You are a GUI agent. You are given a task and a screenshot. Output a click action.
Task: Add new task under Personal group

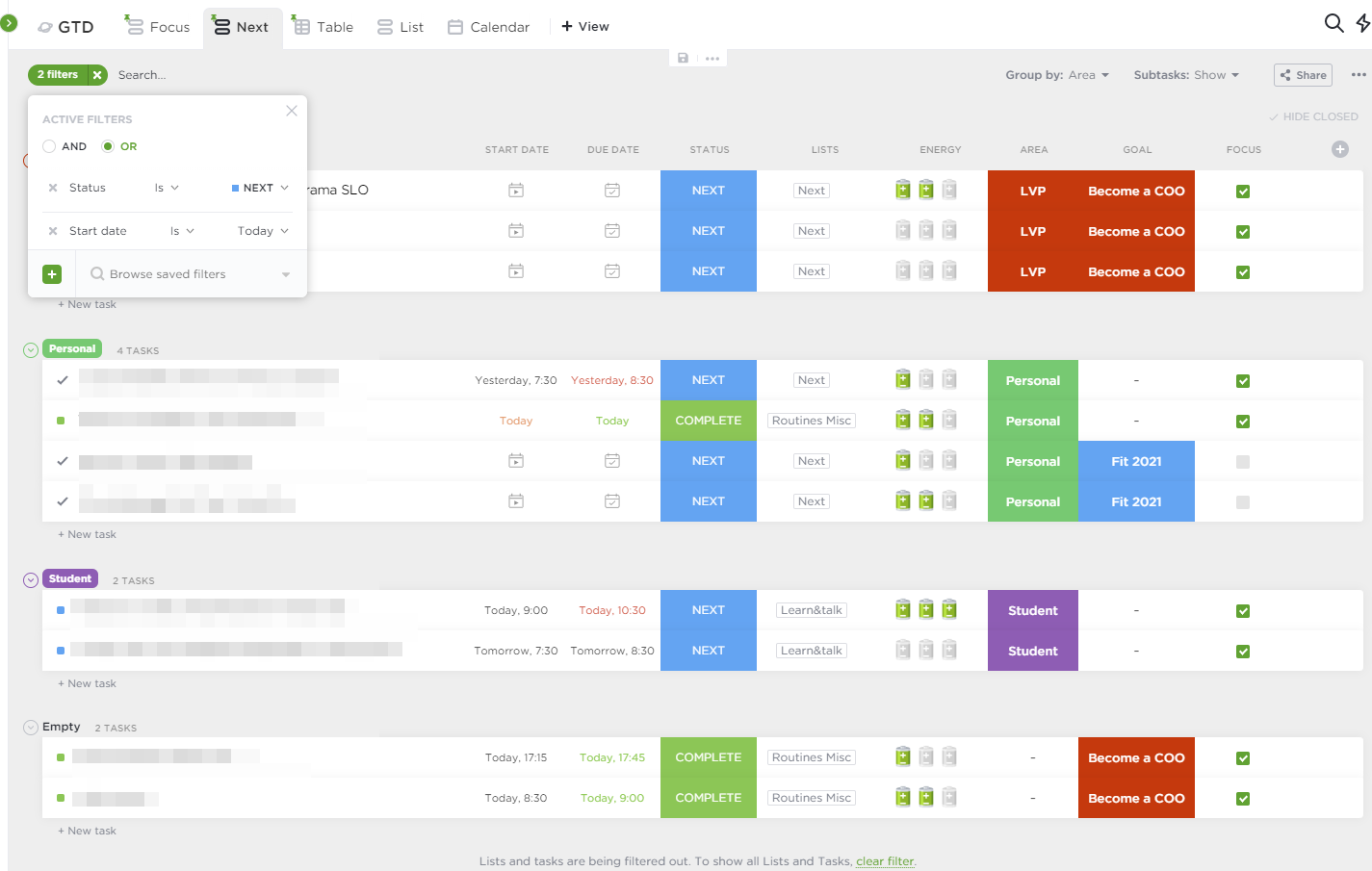coord(87,534)
